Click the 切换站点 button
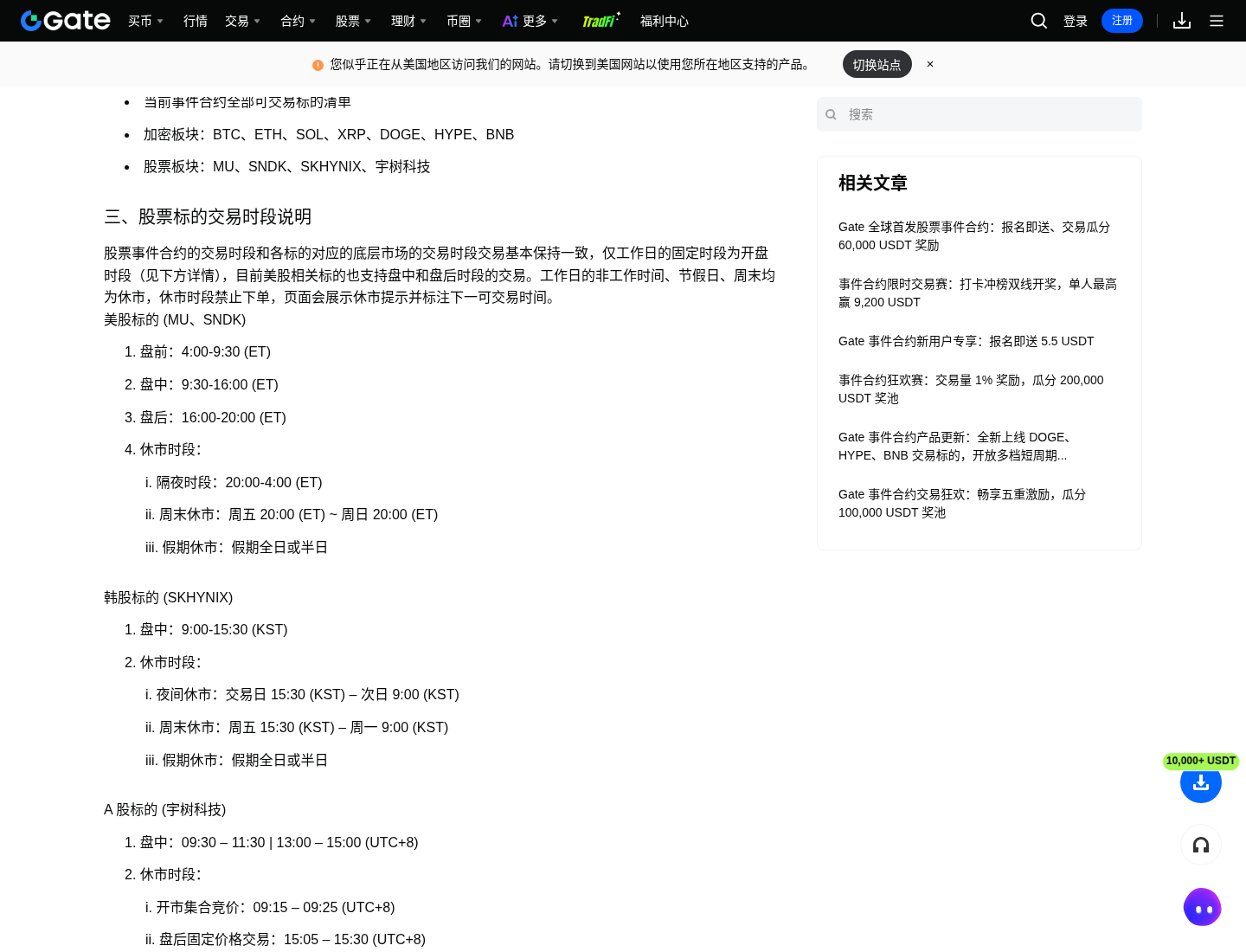Viewport: 1246px width, 952px height. pyautogui.click(x=877, y=64)
